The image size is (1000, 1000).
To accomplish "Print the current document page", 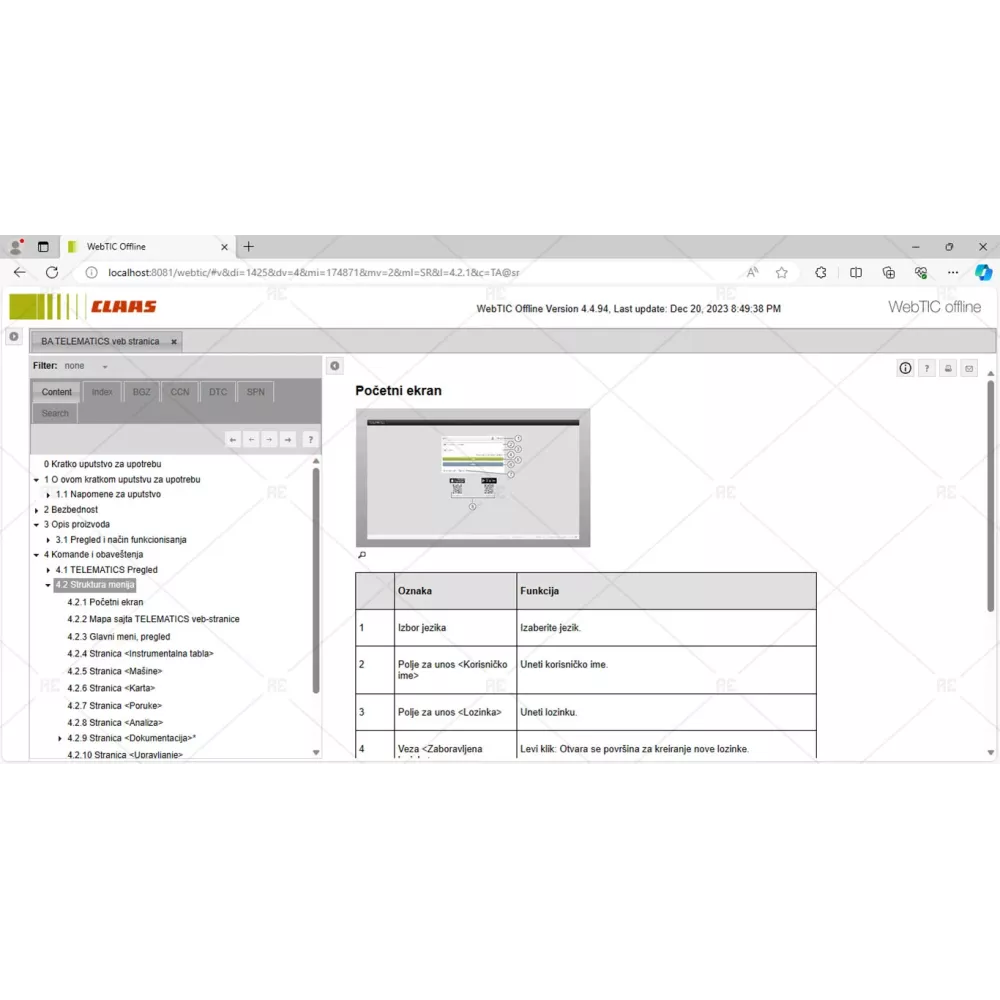I will pos(948,368).
